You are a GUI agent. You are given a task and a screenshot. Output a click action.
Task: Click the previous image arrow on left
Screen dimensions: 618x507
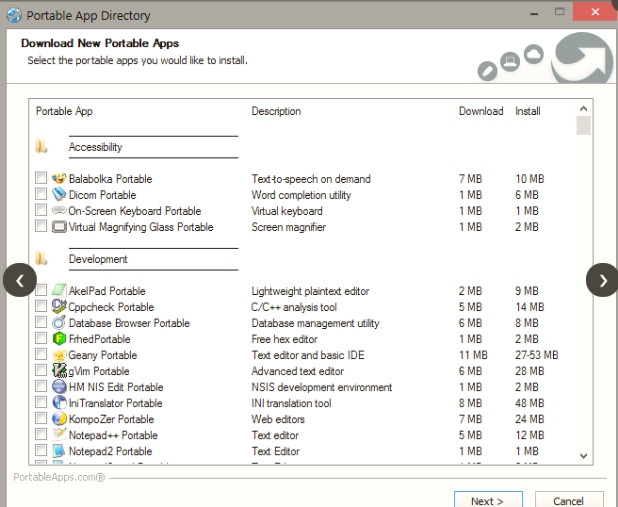pyautogui.click(x=20, y=280)
